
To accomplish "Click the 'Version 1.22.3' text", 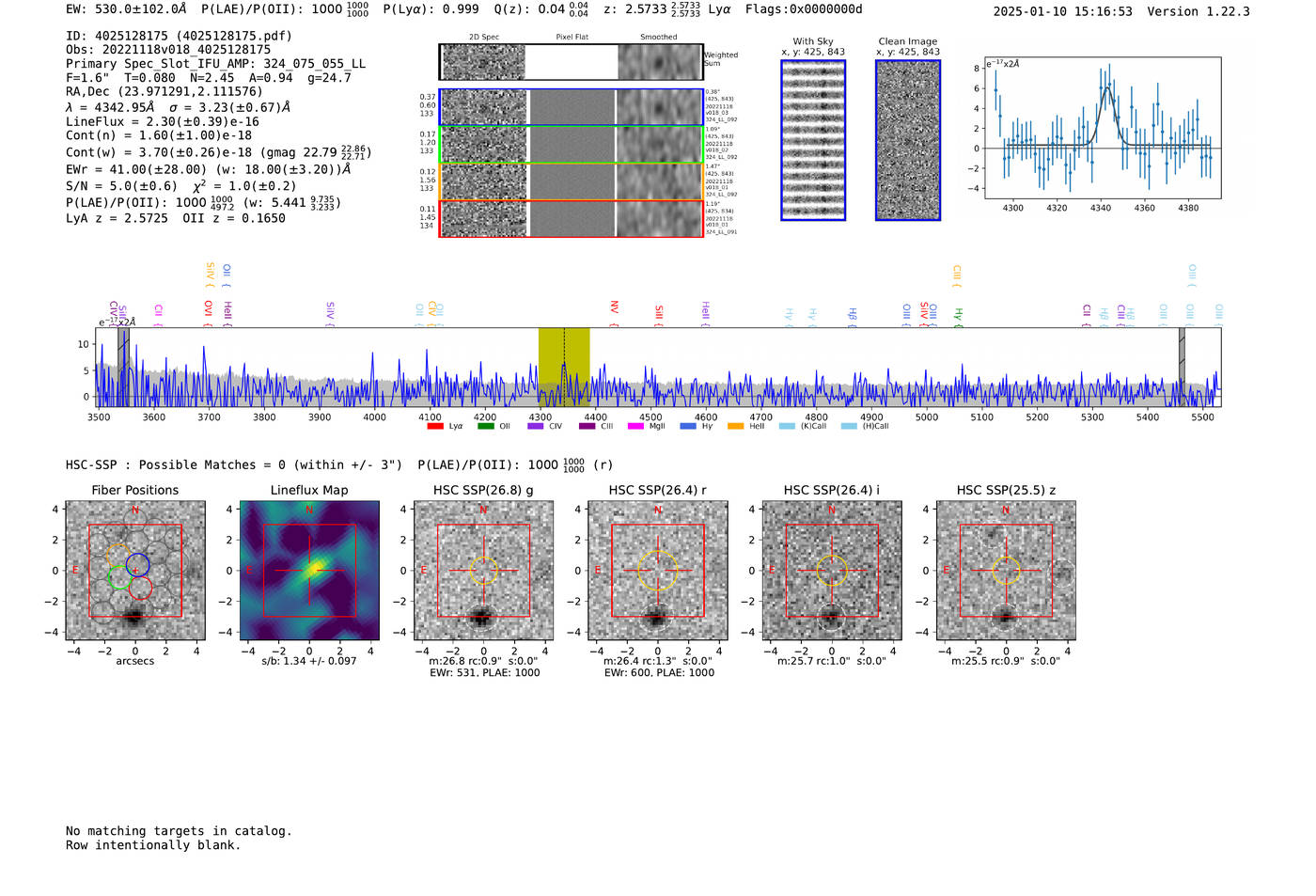I will click(x=1198, y=12).
